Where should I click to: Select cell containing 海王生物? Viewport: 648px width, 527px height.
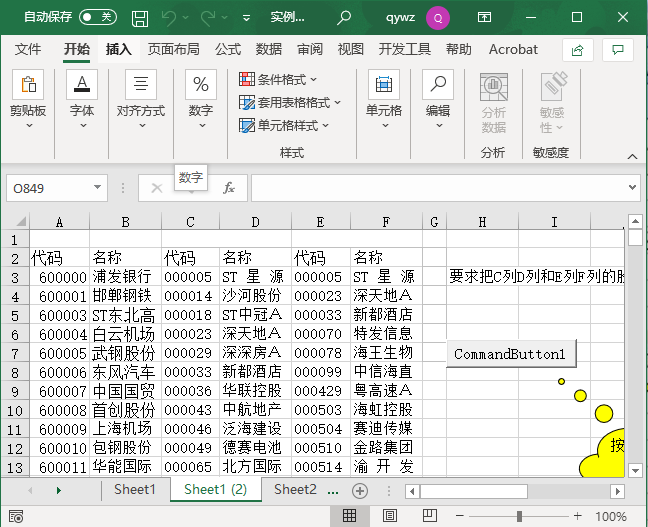pyautogui.click(x=386, y=353)
